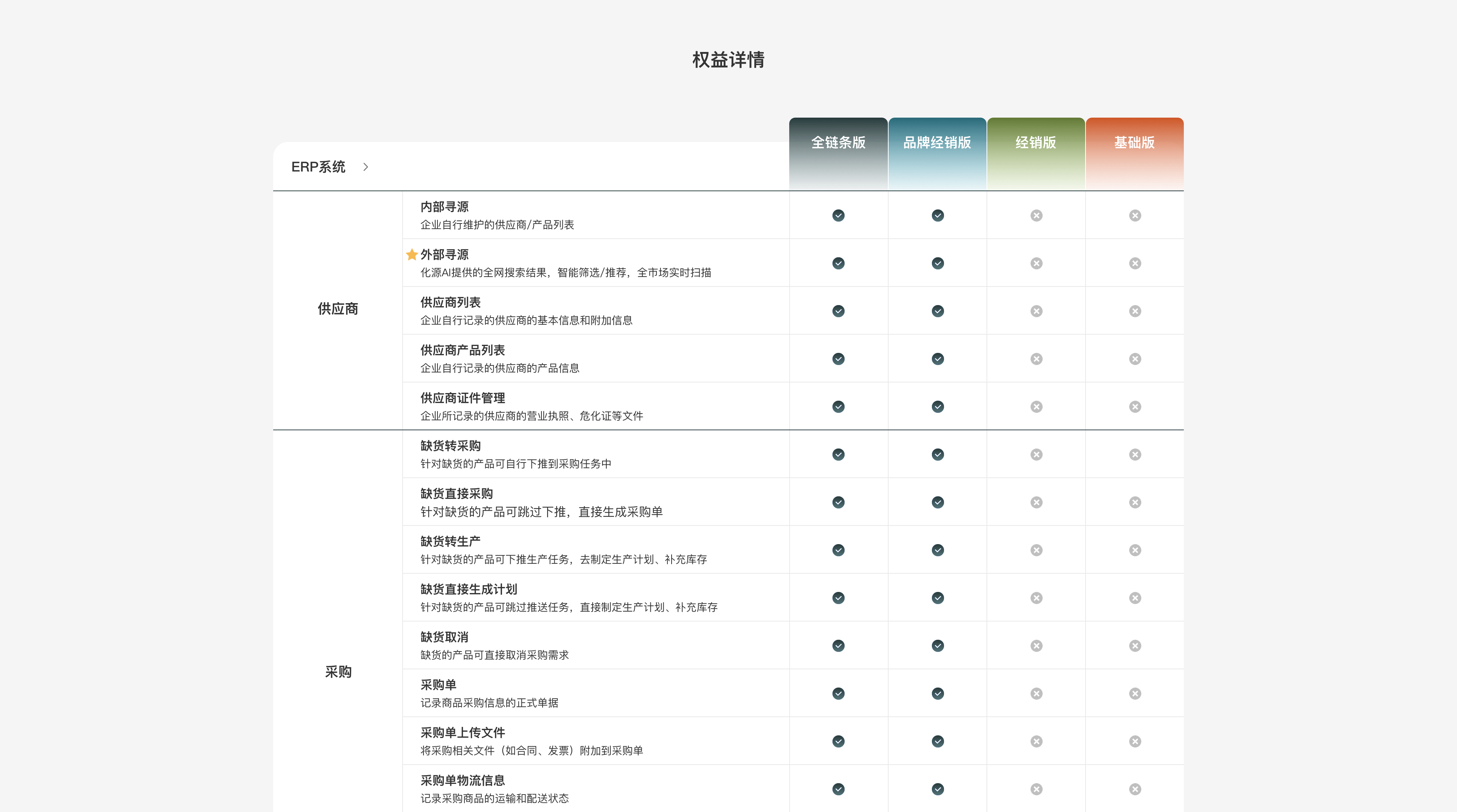Click 基础版 cross icon for 供应商产品列表
The image size is (1457, 812).
tap(1134, 359)
